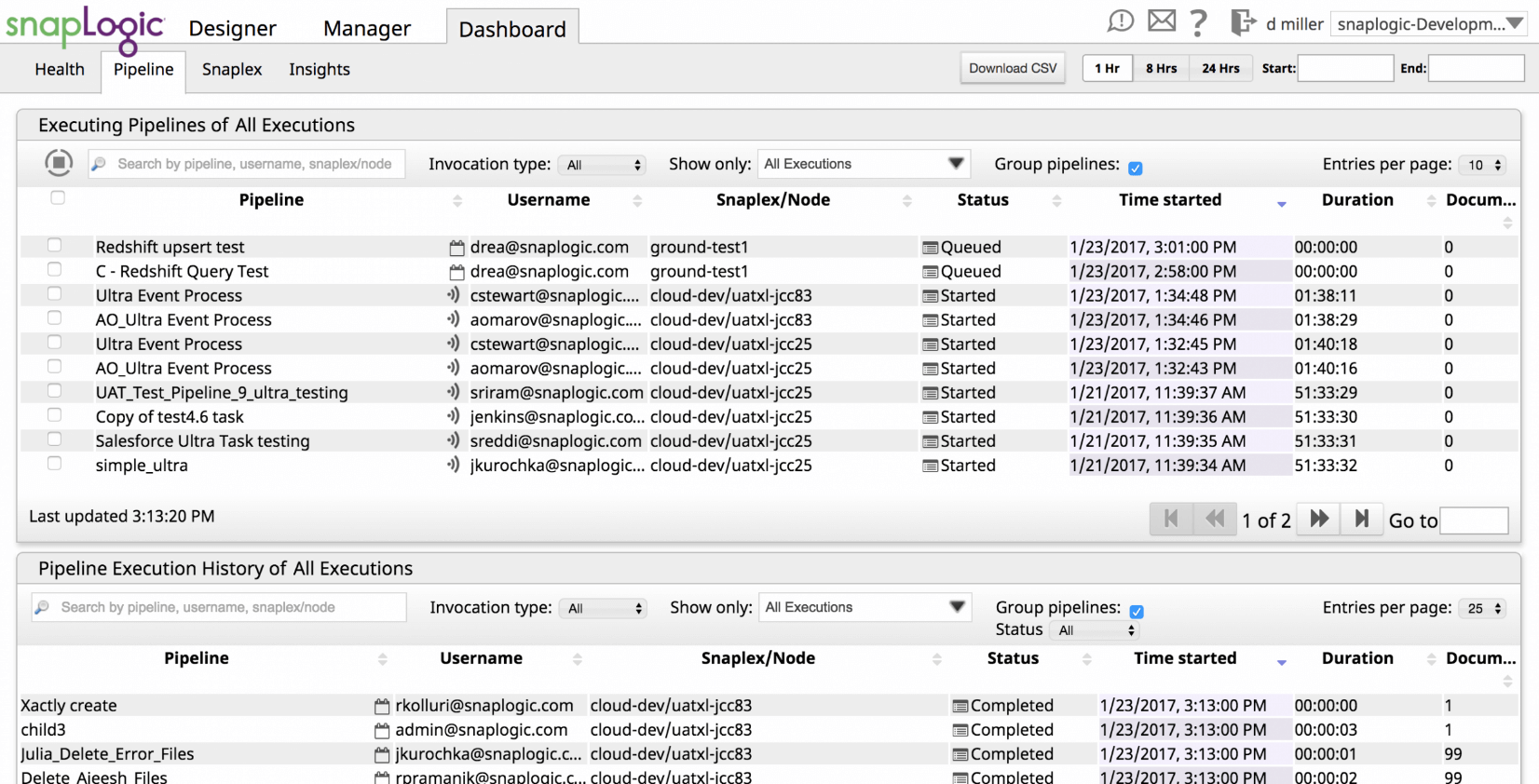1539x784 pixels.
Task: Select the 1 Hr time range
Action: (1108, 68)
